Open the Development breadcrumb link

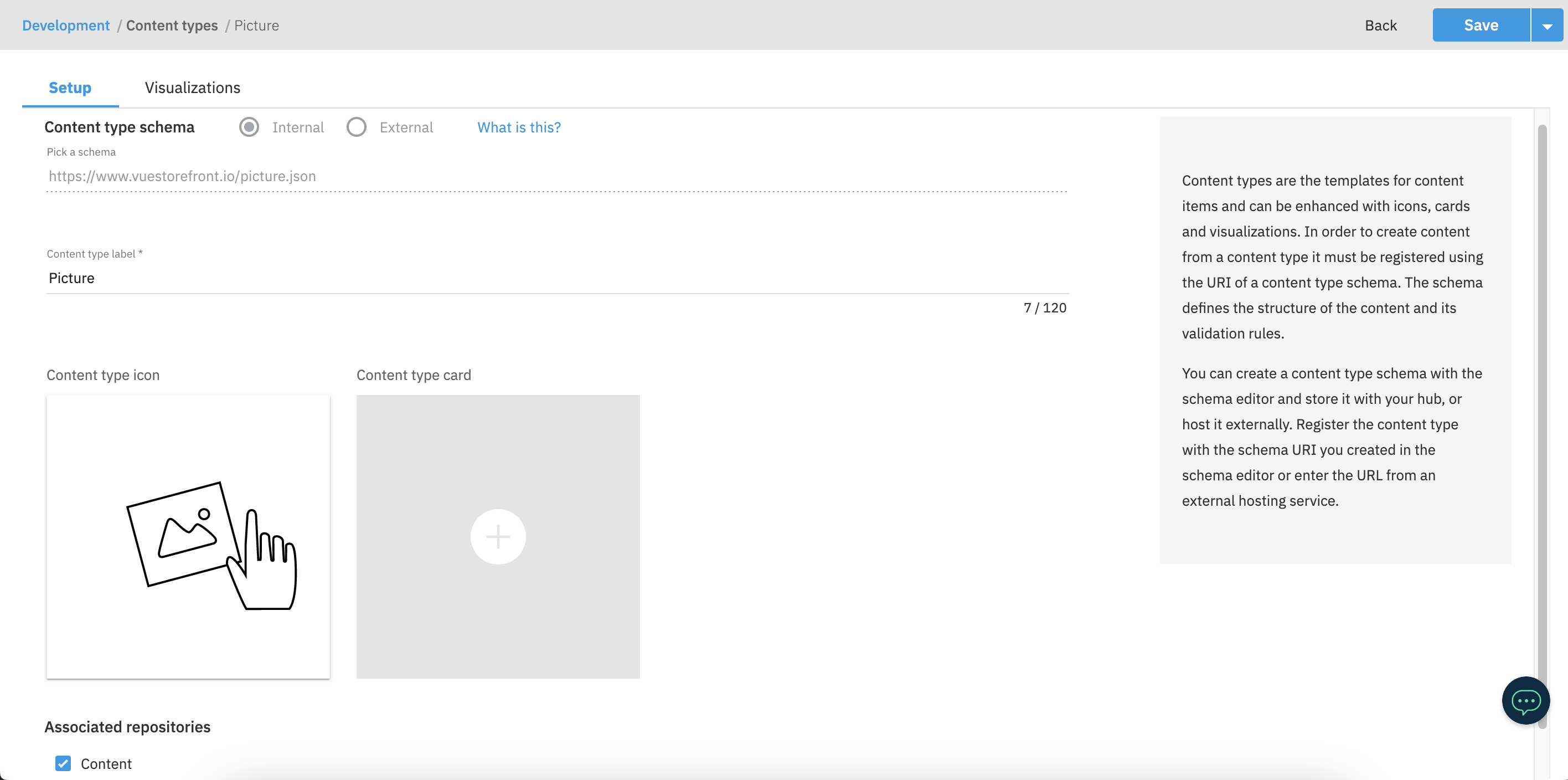coord(66,25)
